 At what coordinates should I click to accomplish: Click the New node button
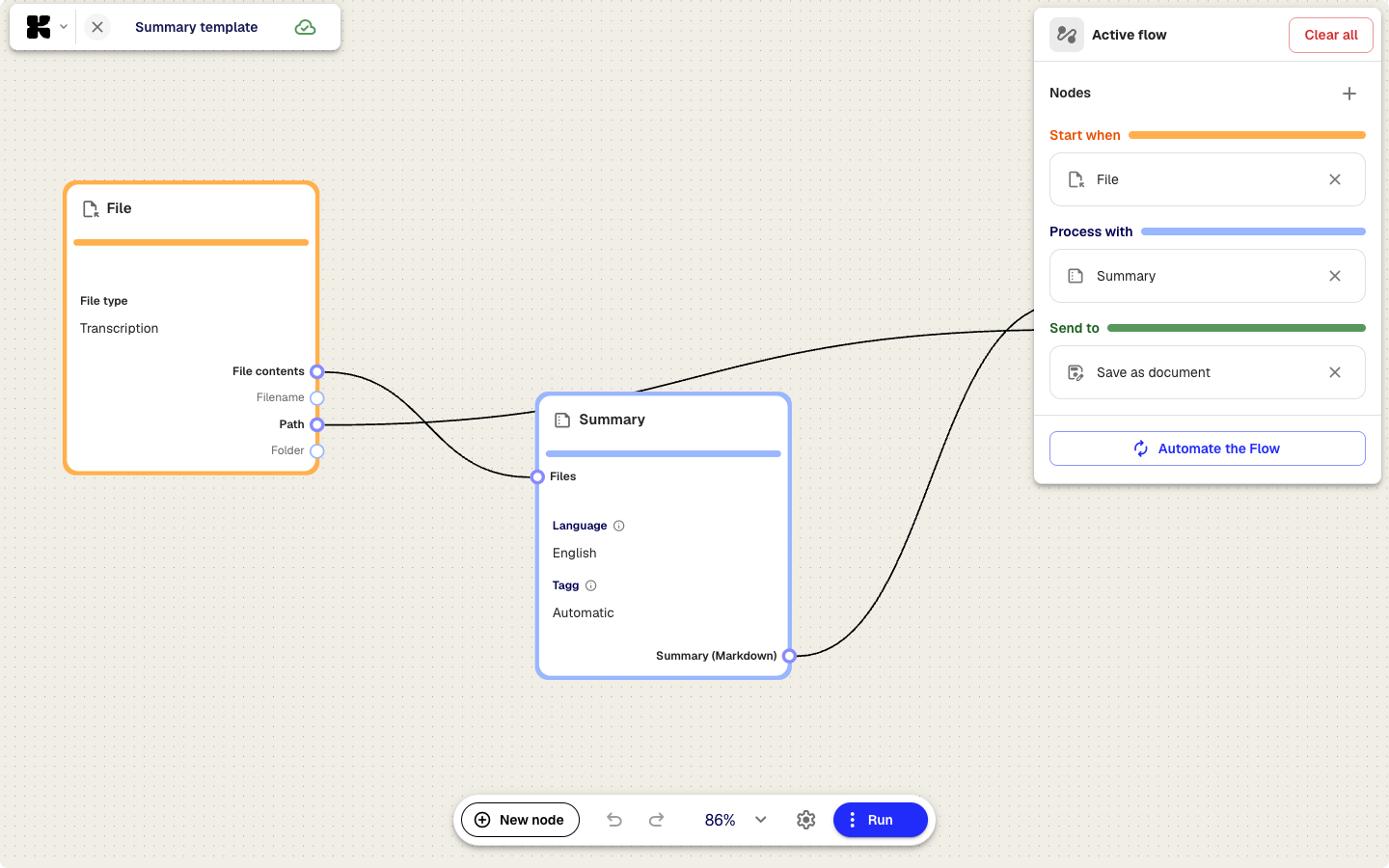520,820
